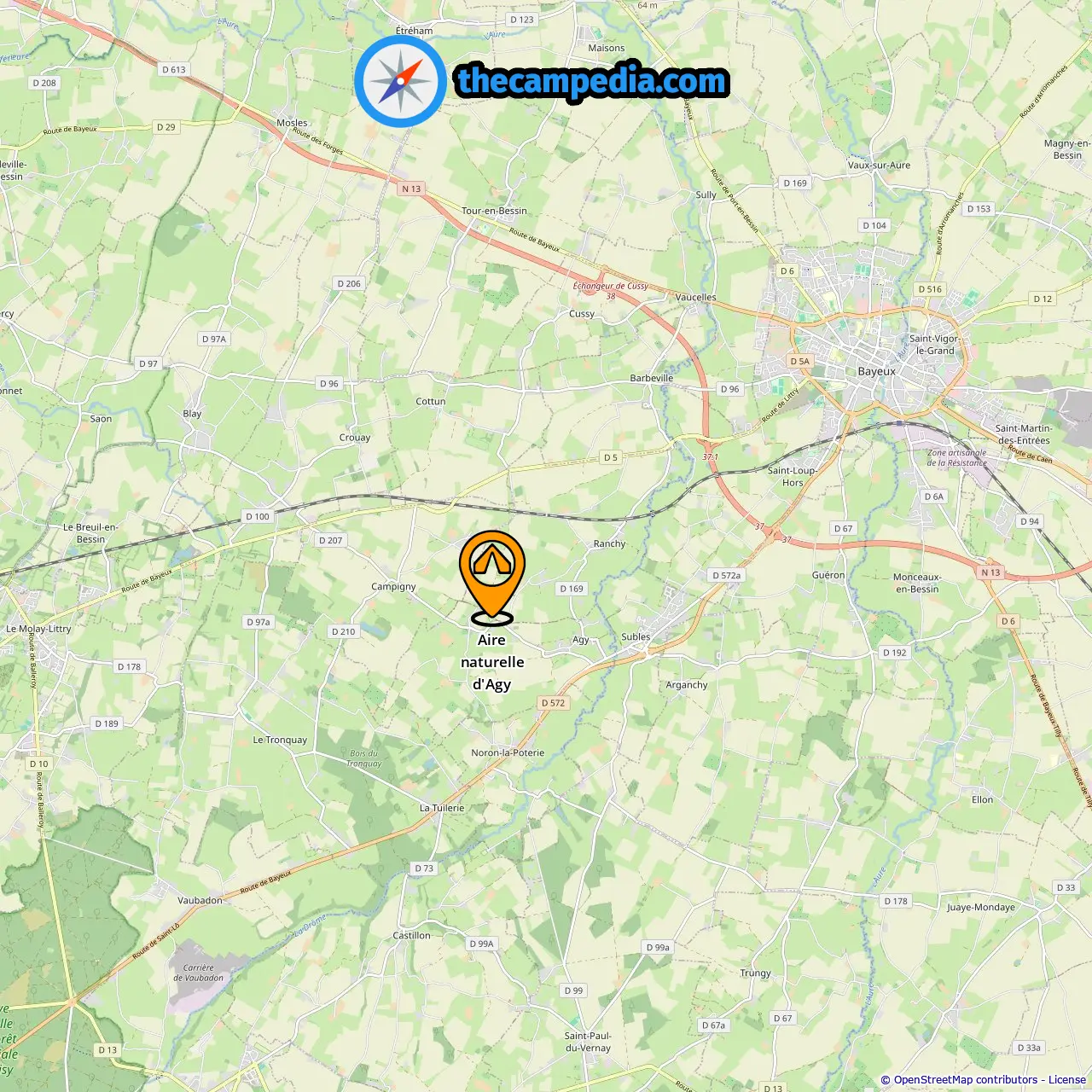Select the Carrière de Vaubadon quarry label
This screenshot has height=1092, width=1092.
(x=199, y=973)
